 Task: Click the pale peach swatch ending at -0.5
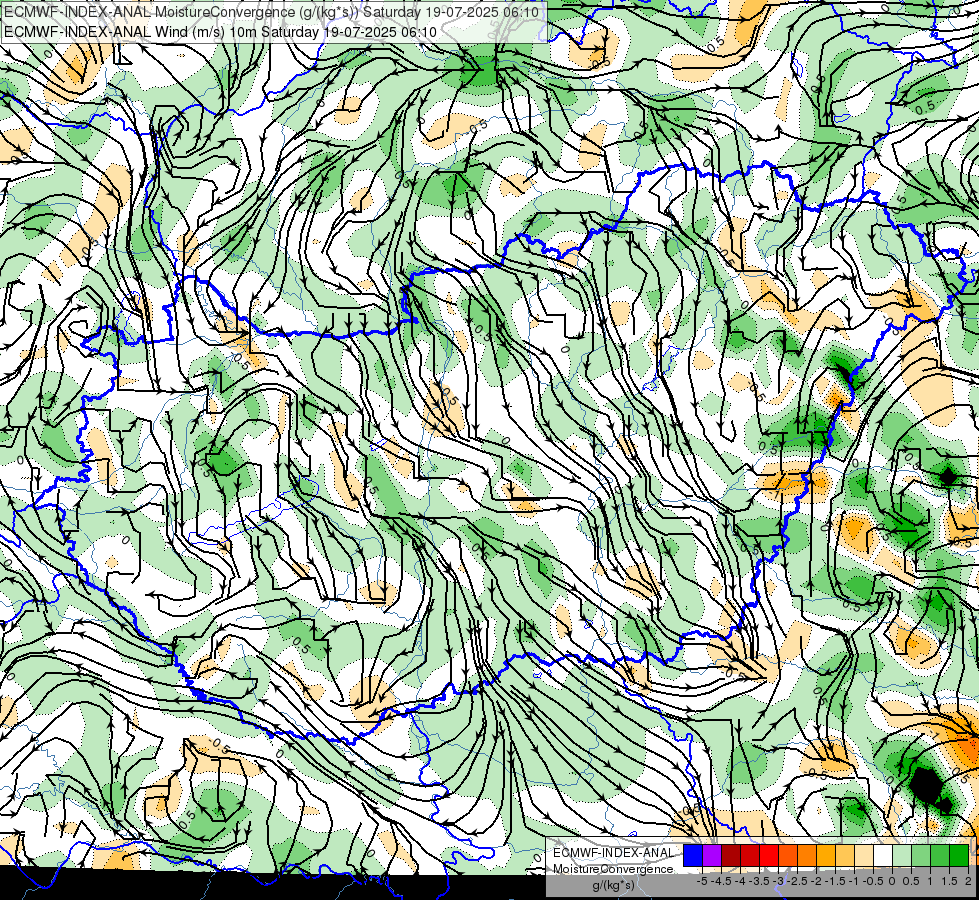click(864, 856)
